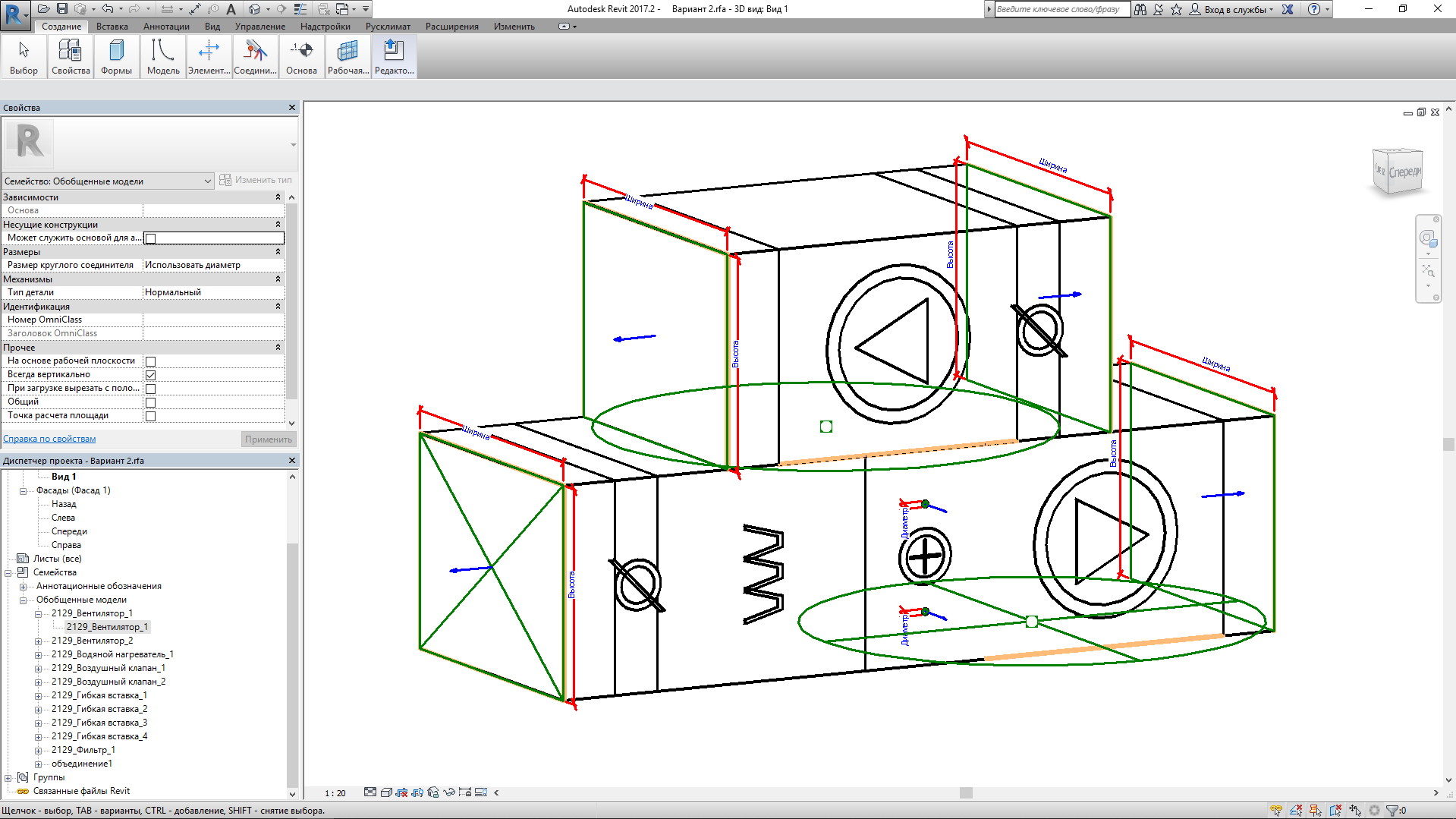The width and height of the screenshot is (1456, 819).
Task: Check 'Точка расчета площади' checkbox
Action: pyautogui.click(x=150, y=416)
